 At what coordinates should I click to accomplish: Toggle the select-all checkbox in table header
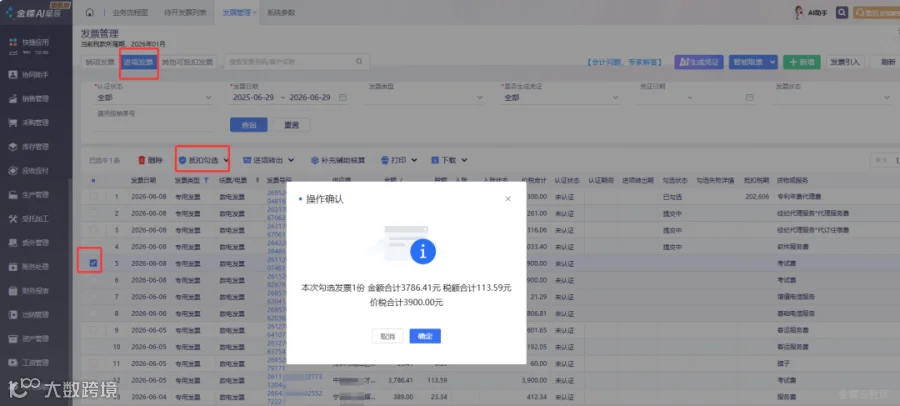[94, 180]
